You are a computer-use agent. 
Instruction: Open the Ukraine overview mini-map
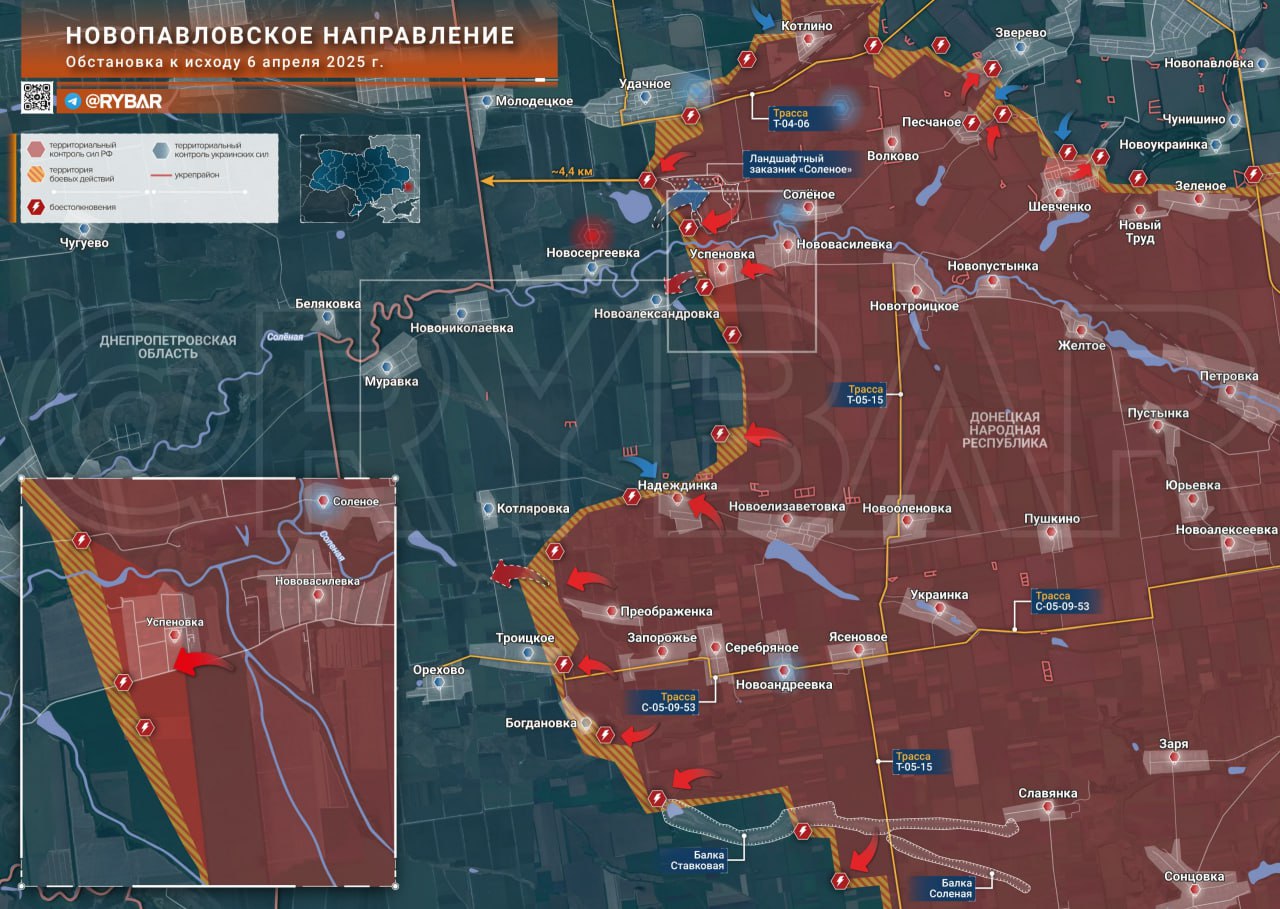[360, 177]
